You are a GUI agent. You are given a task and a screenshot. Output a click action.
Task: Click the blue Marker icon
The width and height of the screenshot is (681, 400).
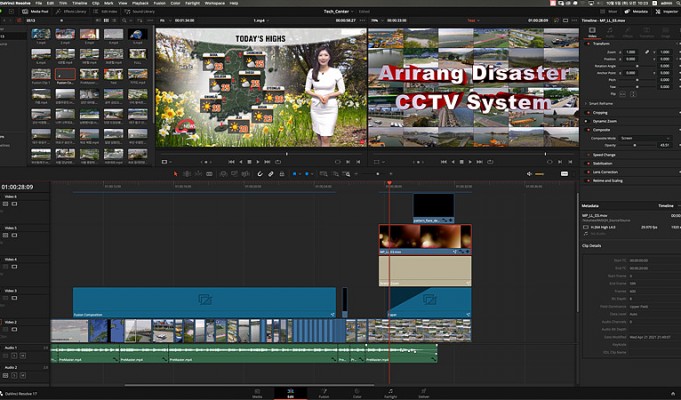[x=307, y=174]
